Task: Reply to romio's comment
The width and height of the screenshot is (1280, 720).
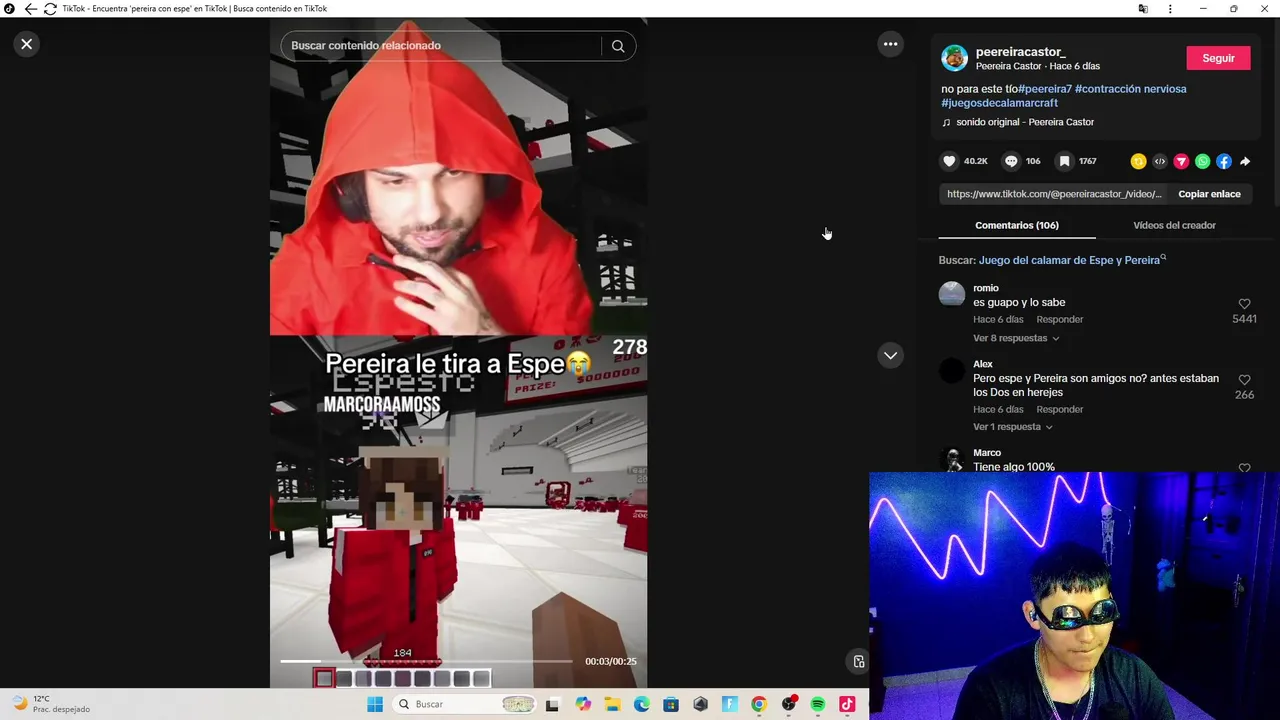Action: point(1059,319)
